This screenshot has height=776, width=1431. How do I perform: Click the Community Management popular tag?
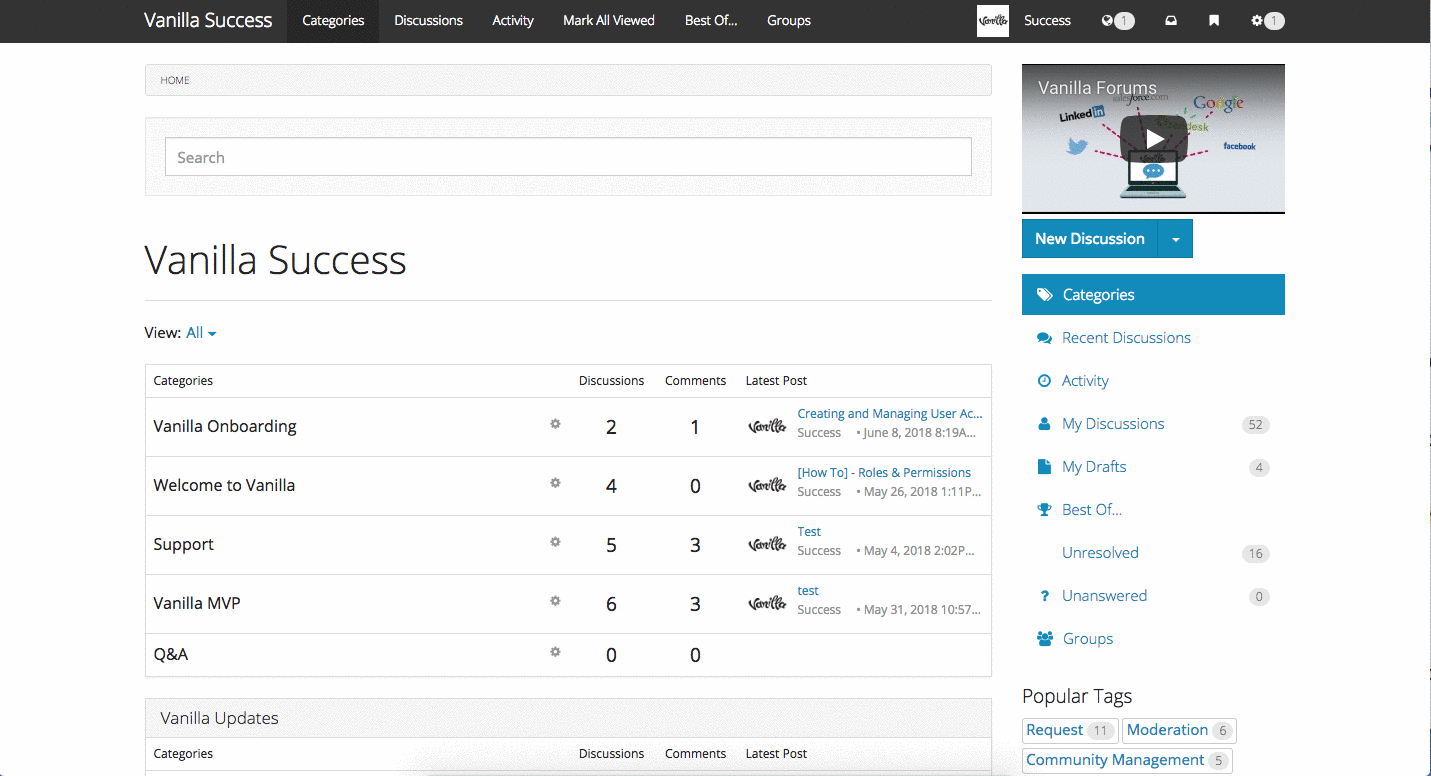1127,760
